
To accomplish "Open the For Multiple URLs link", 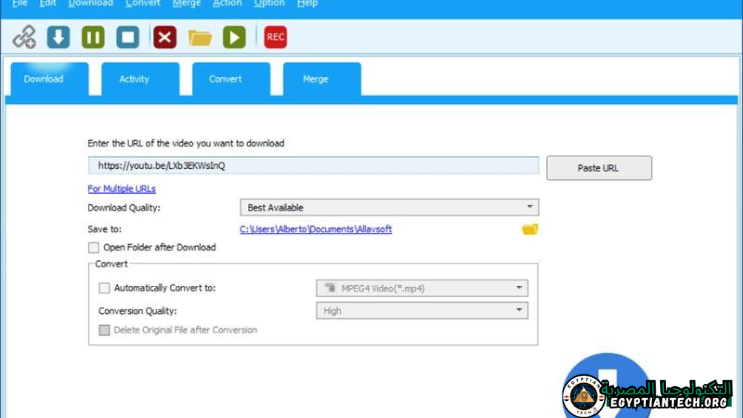I will pyautogui.click(x=121, y=189).
